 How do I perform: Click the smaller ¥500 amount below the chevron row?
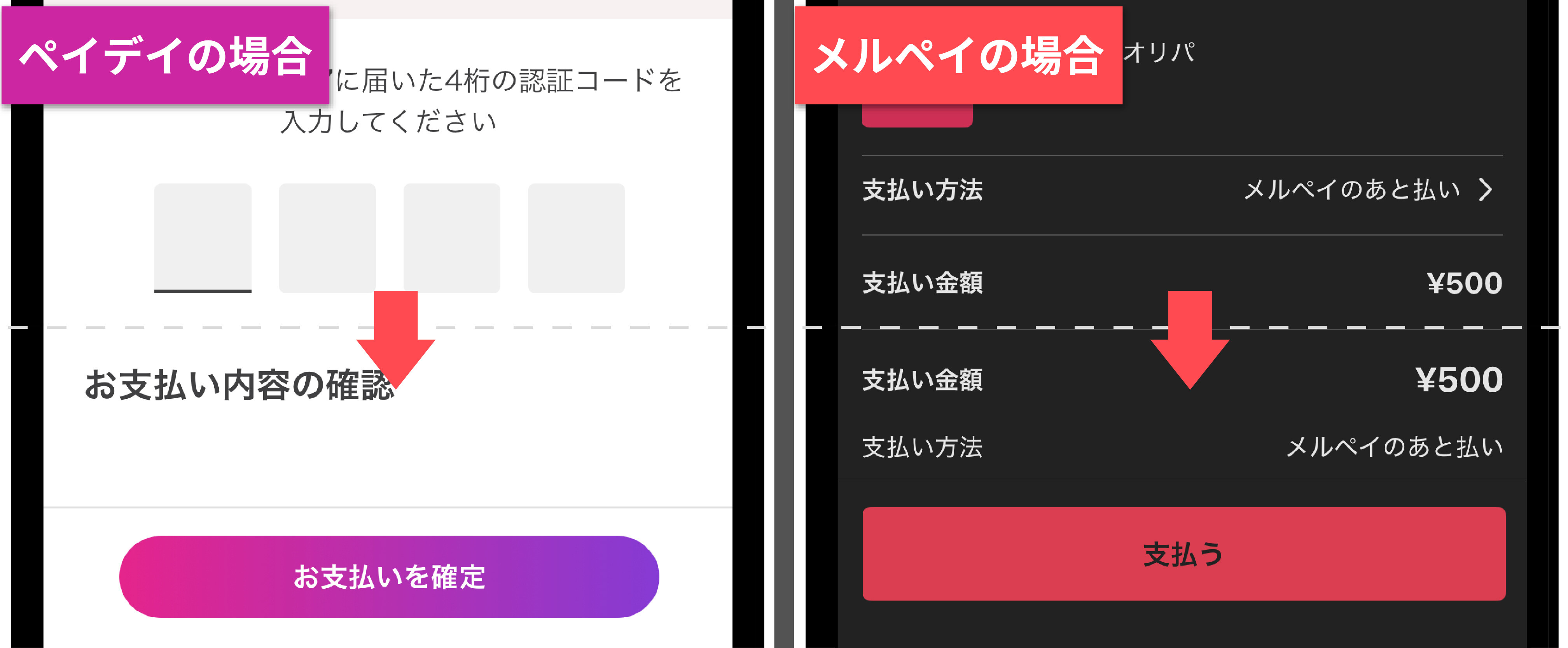(1465, 283)
